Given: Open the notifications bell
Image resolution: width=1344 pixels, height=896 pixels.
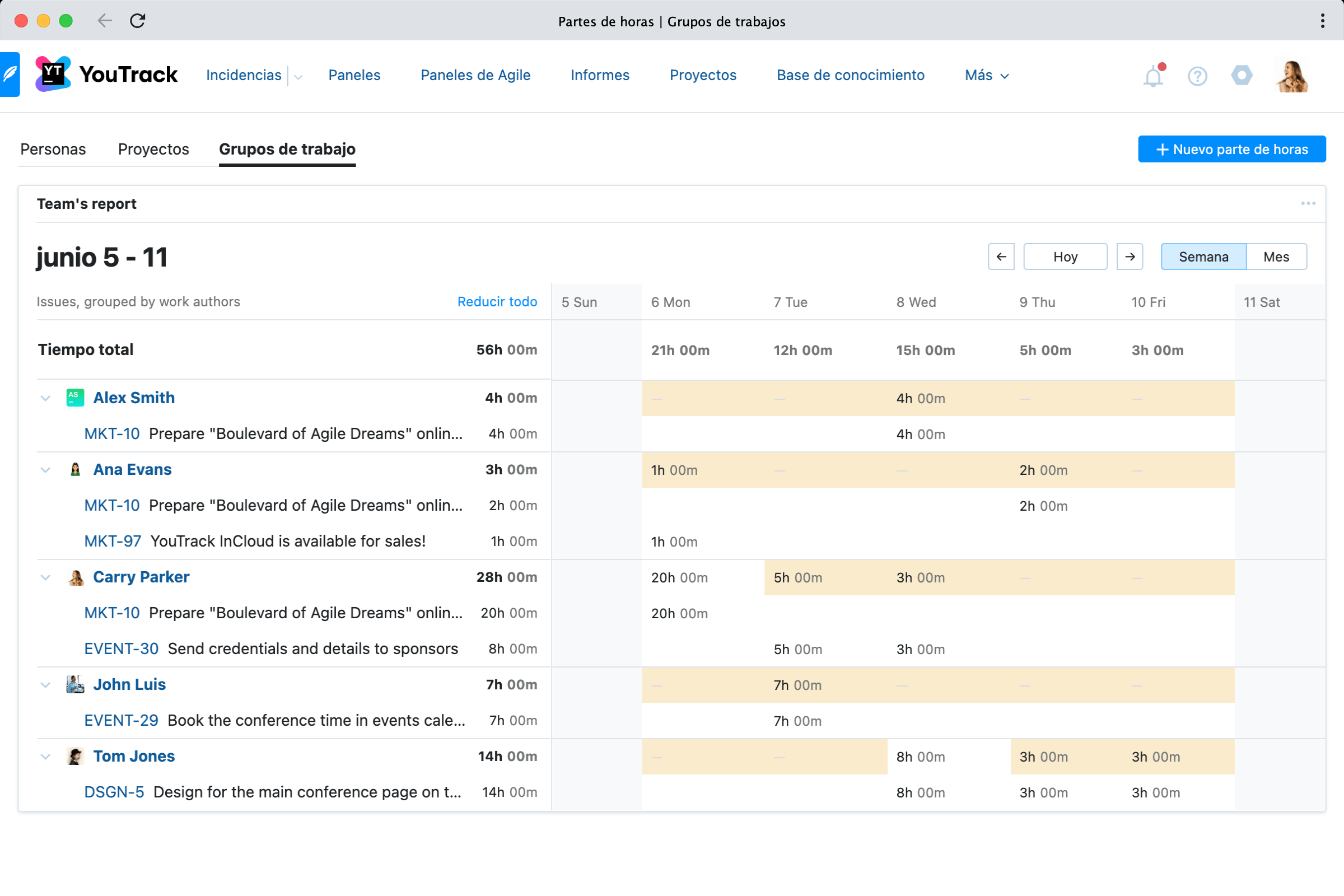Looking at the screenshot, I should click(x=1153, y=76).
